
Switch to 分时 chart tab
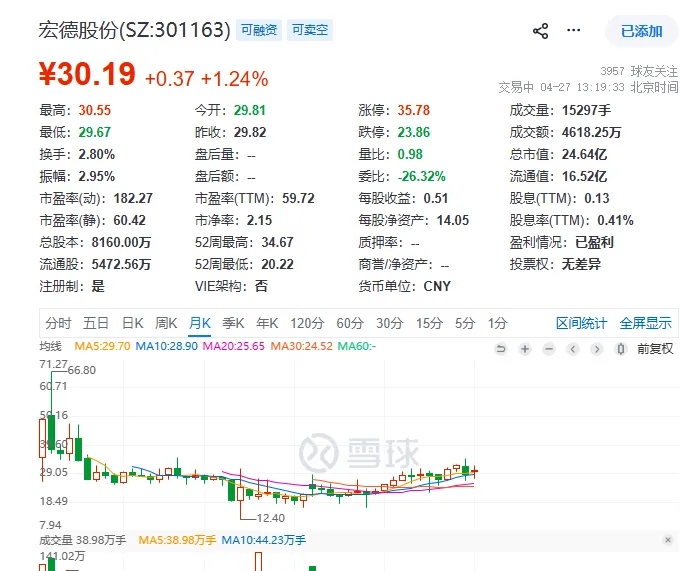point(58,323)
